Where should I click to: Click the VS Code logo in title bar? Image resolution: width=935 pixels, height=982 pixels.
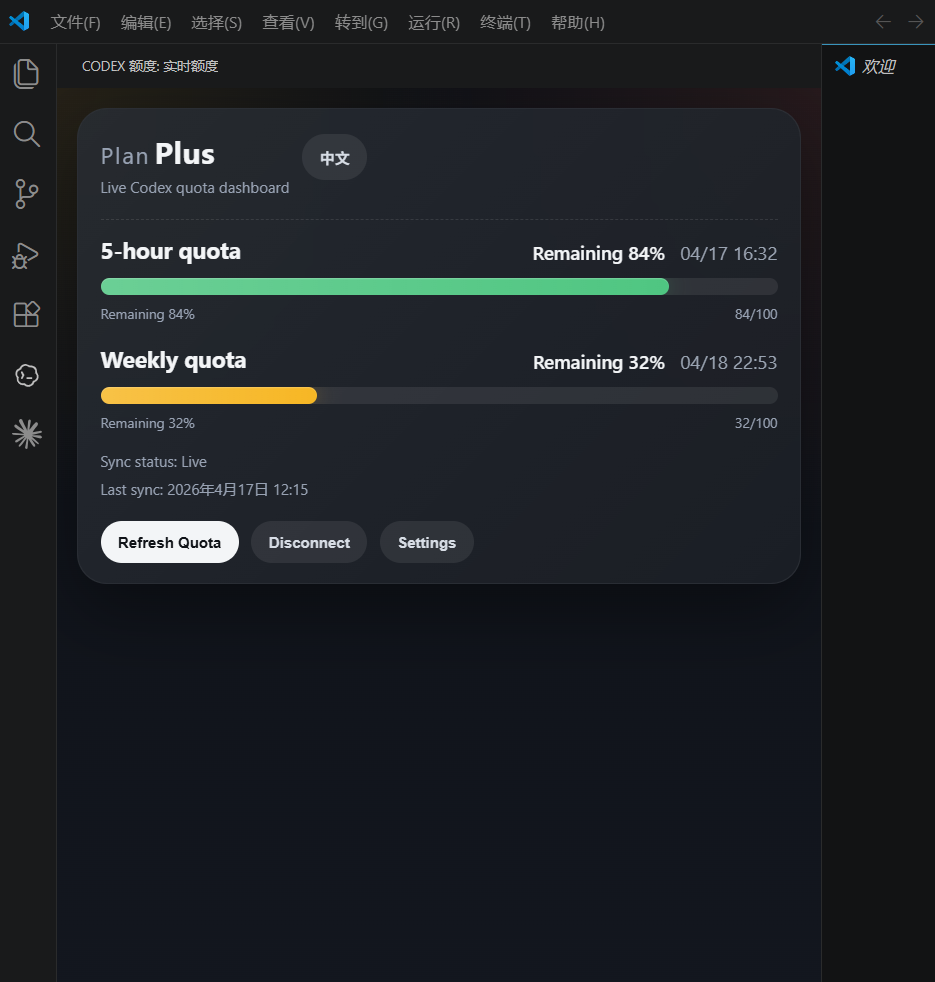click(x=19, y=22)
